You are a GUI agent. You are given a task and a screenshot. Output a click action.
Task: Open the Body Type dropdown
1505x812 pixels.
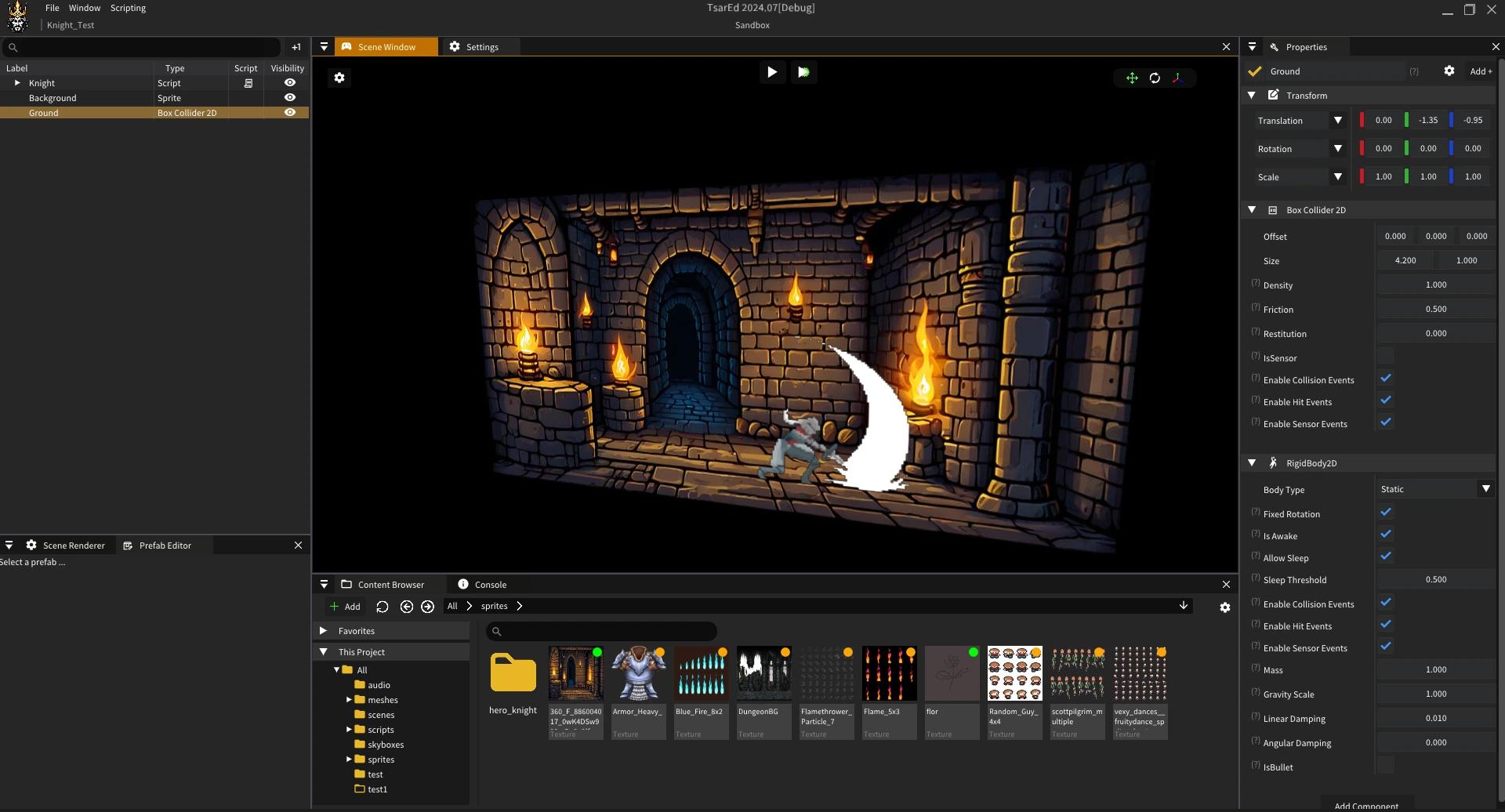1435,489
